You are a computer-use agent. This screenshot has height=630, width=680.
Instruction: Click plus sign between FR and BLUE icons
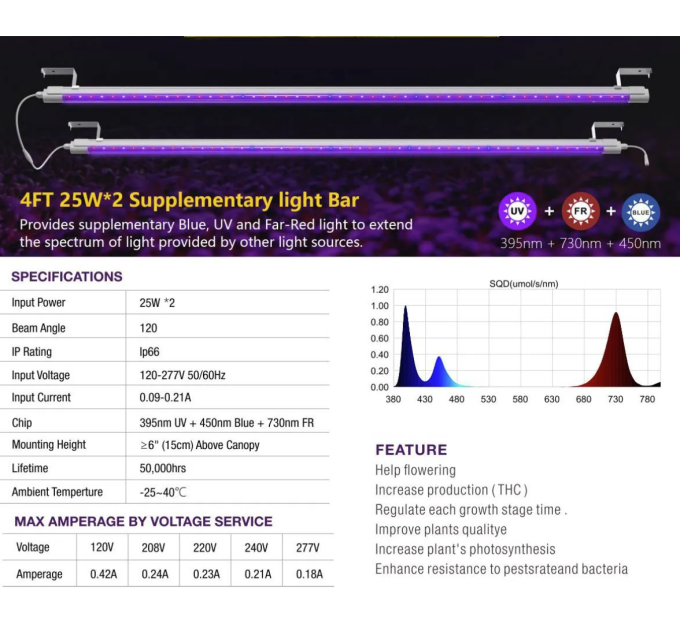pos(610,212)
